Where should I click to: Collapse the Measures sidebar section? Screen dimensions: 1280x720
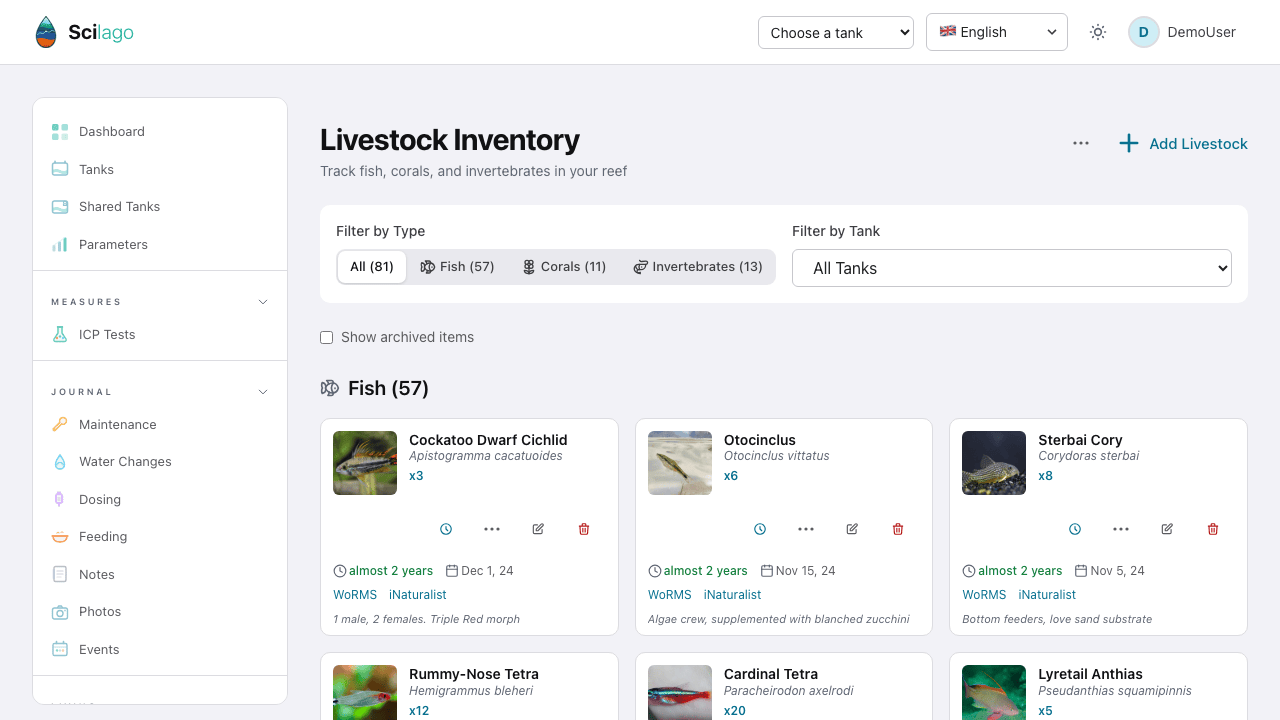(263, 302)
